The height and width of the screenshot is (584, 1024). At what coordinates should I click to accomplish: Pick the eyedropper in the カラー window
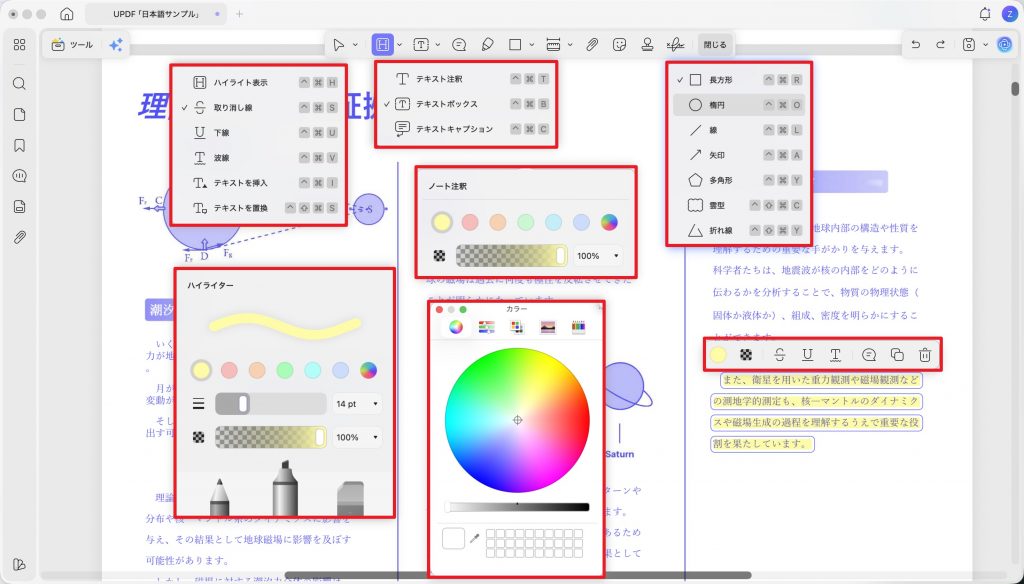click(475, 538)
